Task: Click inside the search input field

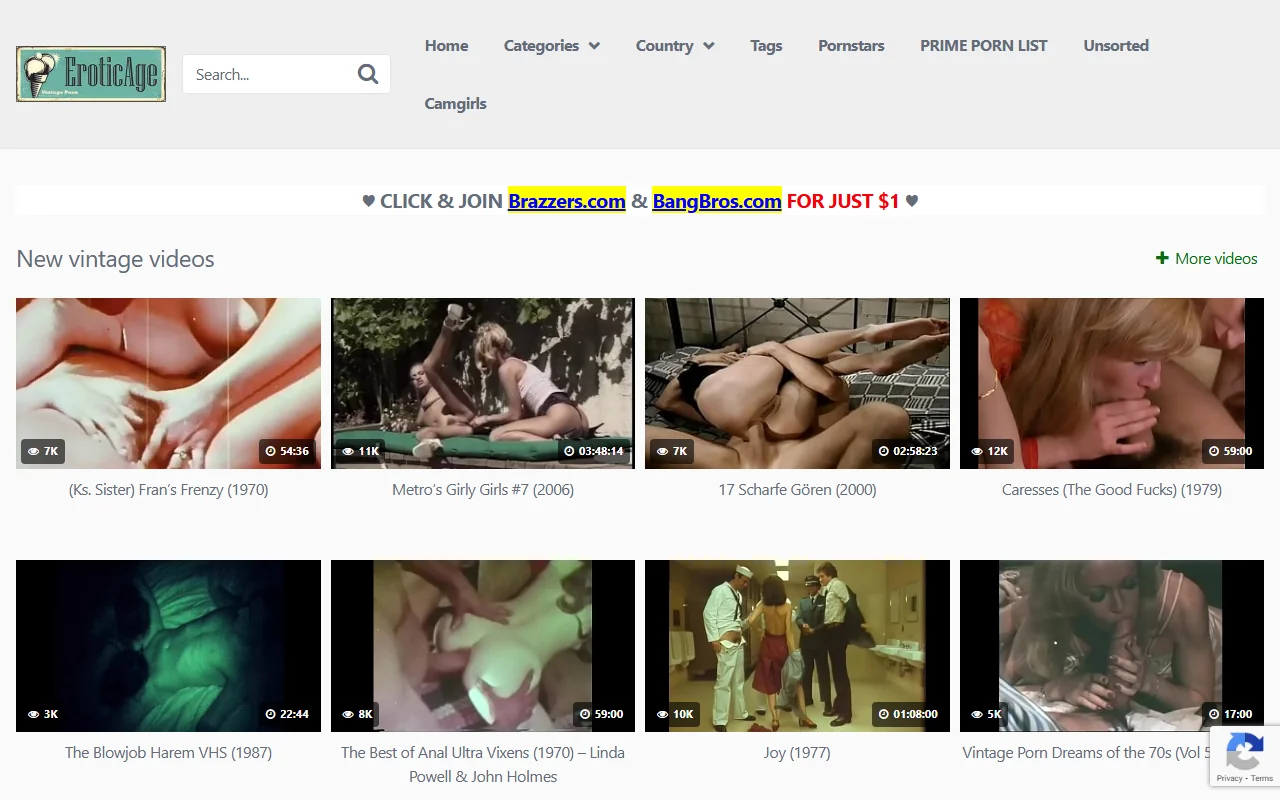Action: coord(270,73)
